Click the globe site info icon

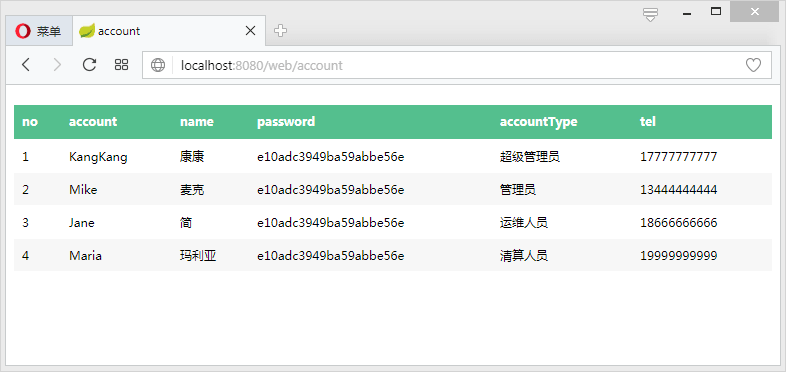click(158, 65)
